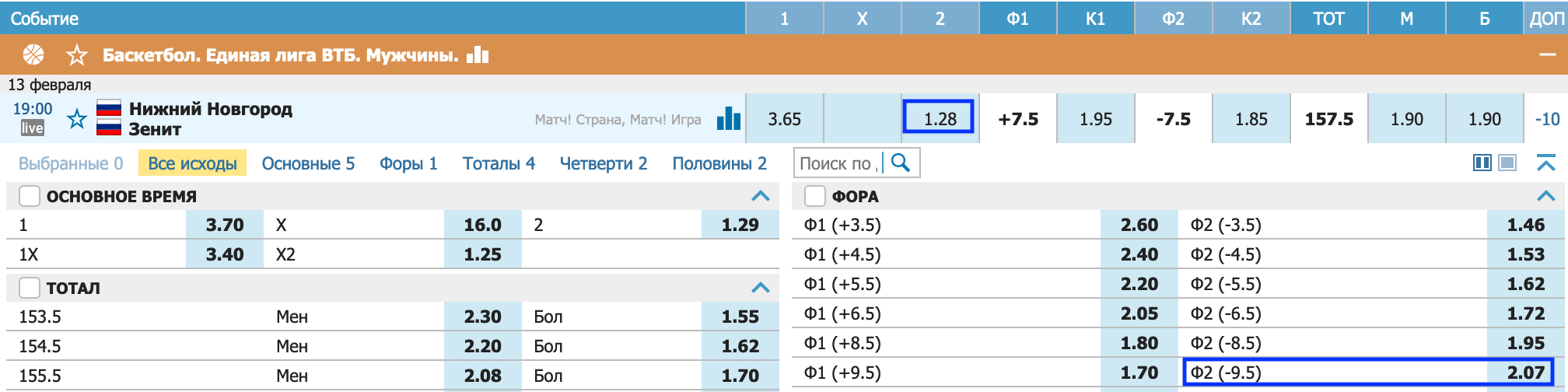This screenshot has height=392, width=1568.
Task: Click the basketball sport icon
Action: point(33,54)
